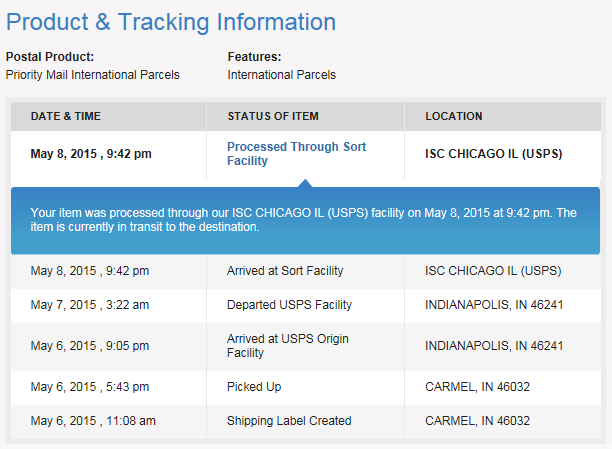
Task: Click CARMEL, IN 46032 in Picked Up row
Action: point(477,387)
